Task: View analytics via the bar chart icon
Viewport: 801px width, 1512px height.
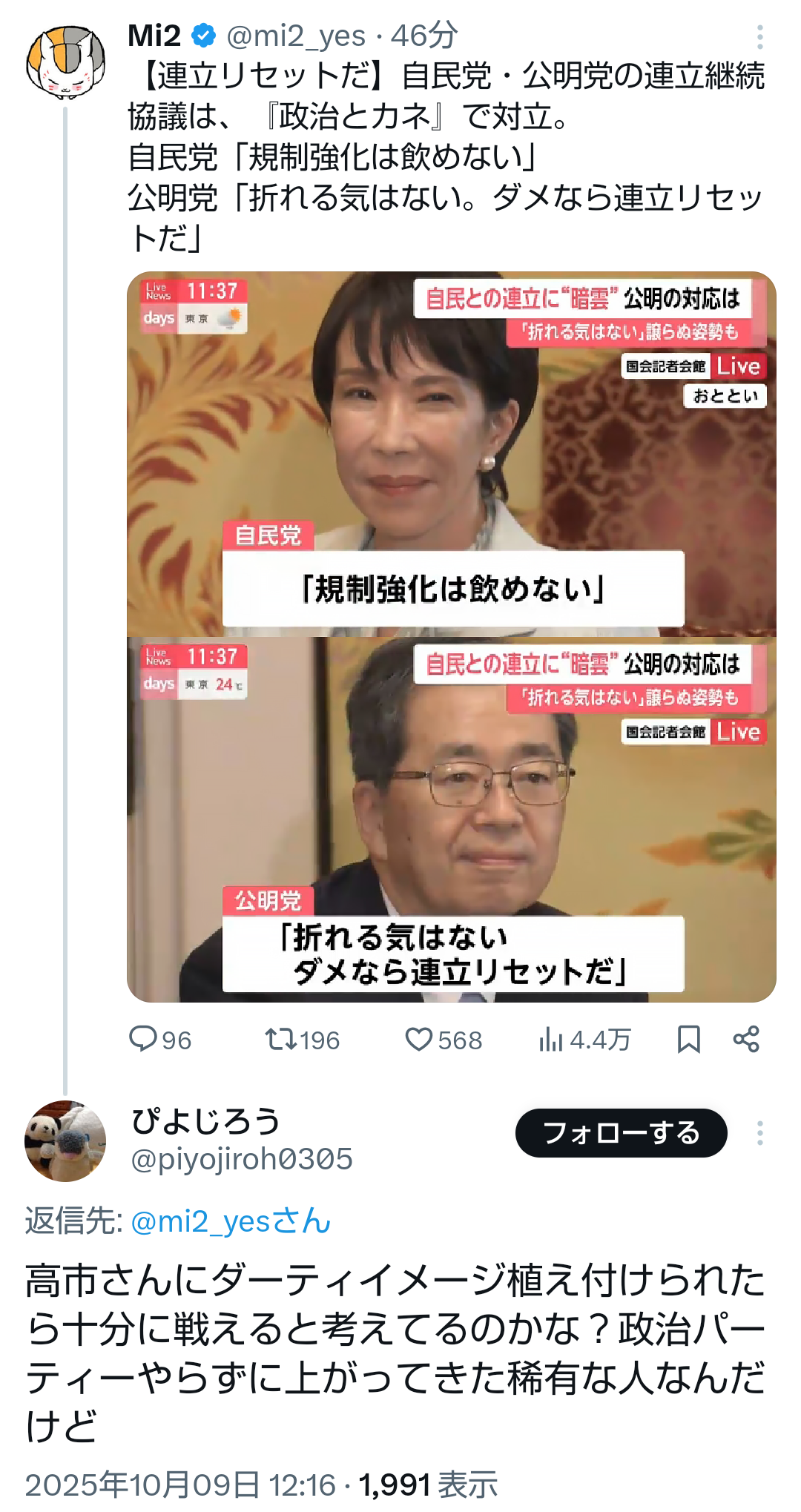Action: [551, 1039]
